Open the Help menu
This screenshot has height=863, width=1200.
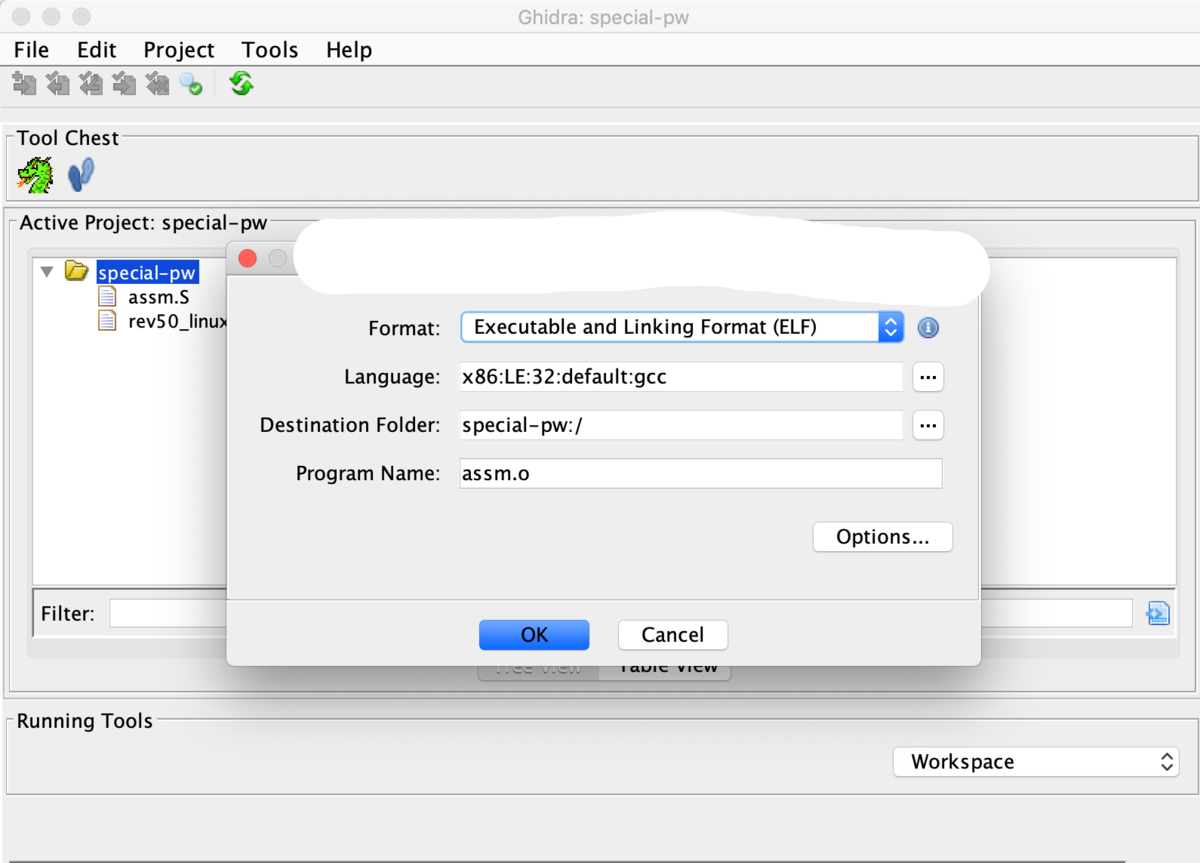349,50
